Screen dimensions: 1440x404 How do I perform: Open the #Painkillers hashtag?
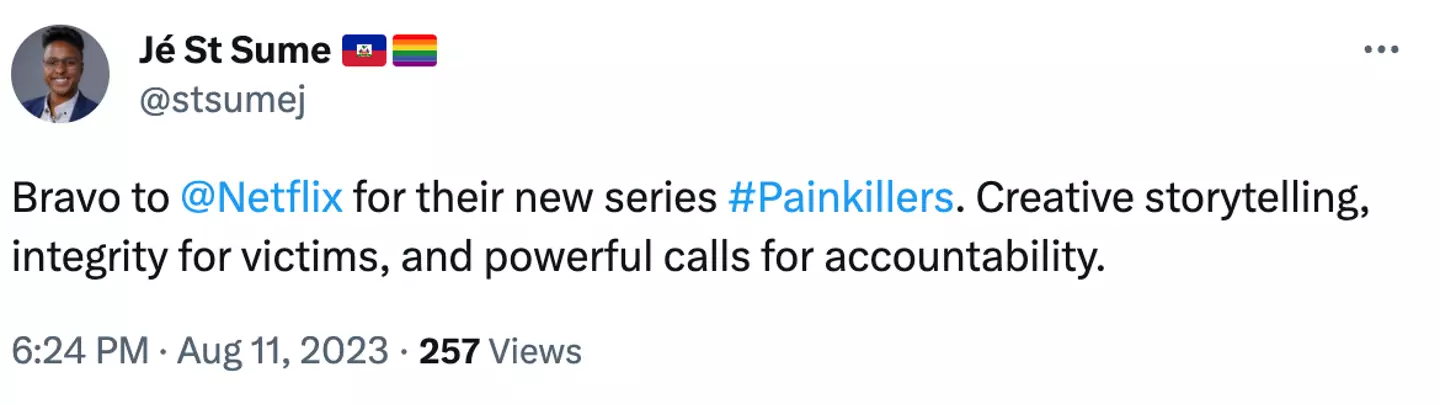[x=840, y=200]
